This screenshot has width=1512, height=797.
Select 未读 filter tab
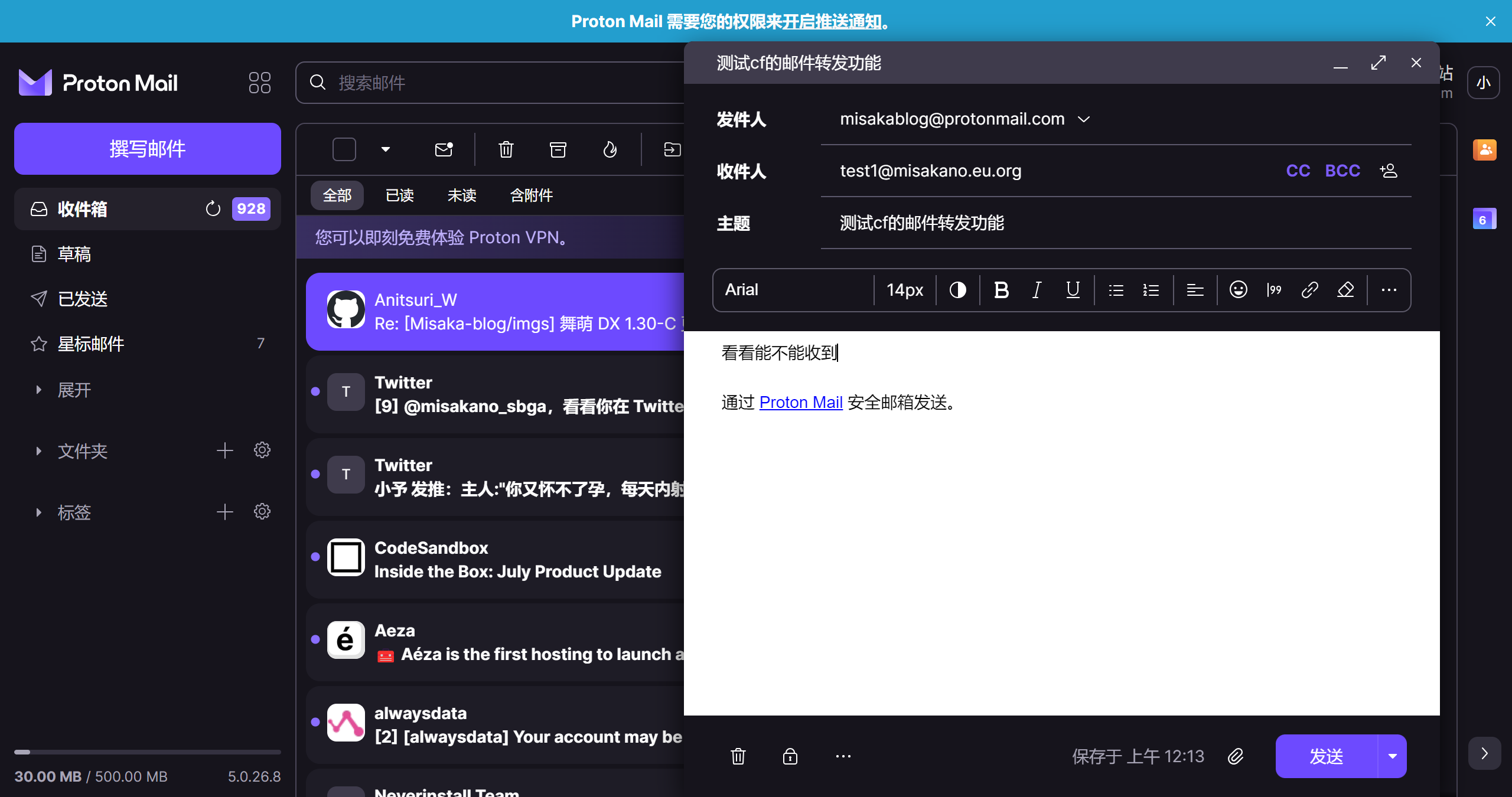point(462,195)
